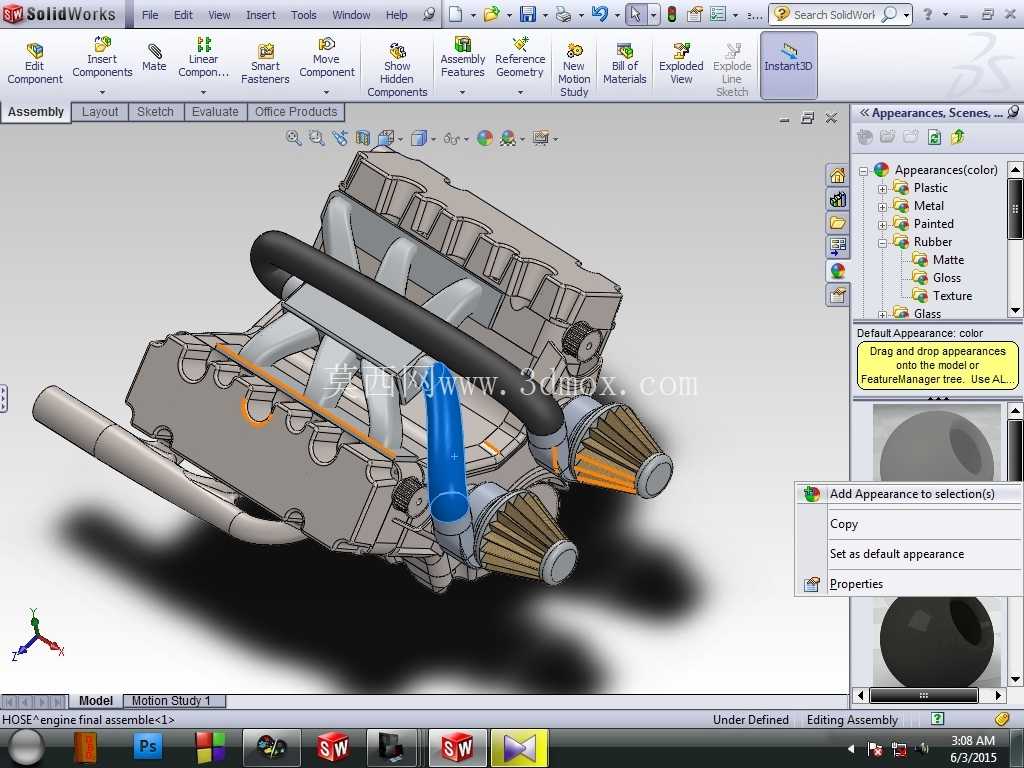Click the dark rubber sphere thumbnail

936,640
